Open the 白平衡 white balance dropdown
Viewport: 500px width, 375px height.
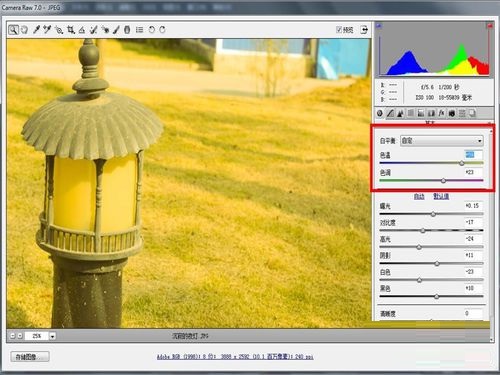coord(442,141)
